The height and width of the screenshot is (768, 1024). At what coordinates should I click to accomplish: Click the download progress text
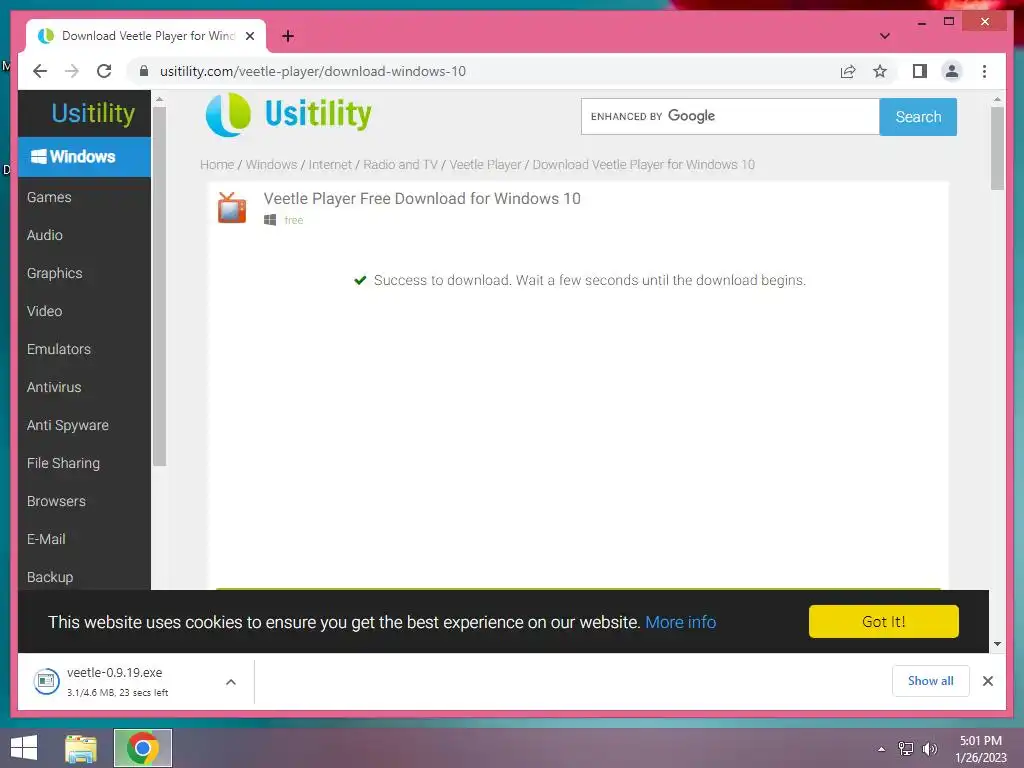point(118,693)
